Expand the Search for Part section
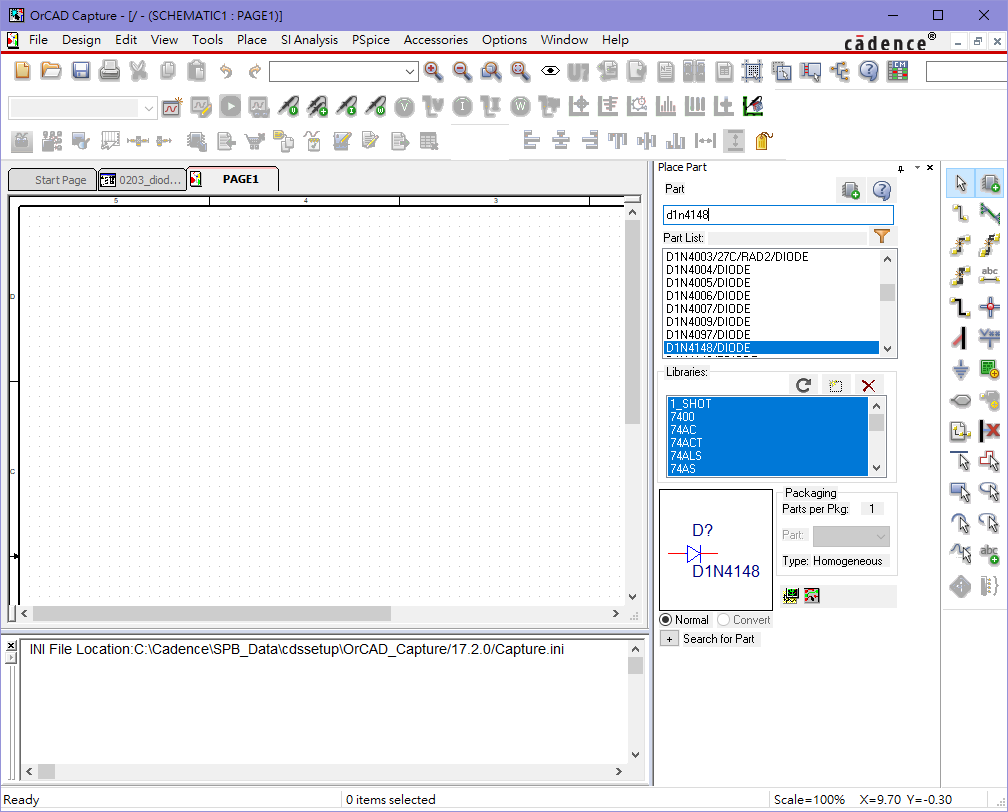The image size is (1008, 812). click(669, 639)
